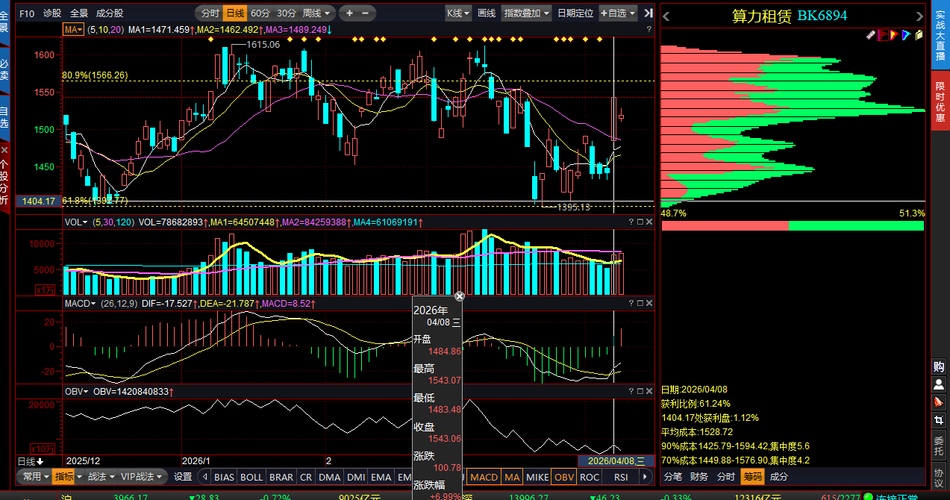Click the 日线 period label at the bottom-left of the timeline
The image size is (950, 500).
coord(30,462)
